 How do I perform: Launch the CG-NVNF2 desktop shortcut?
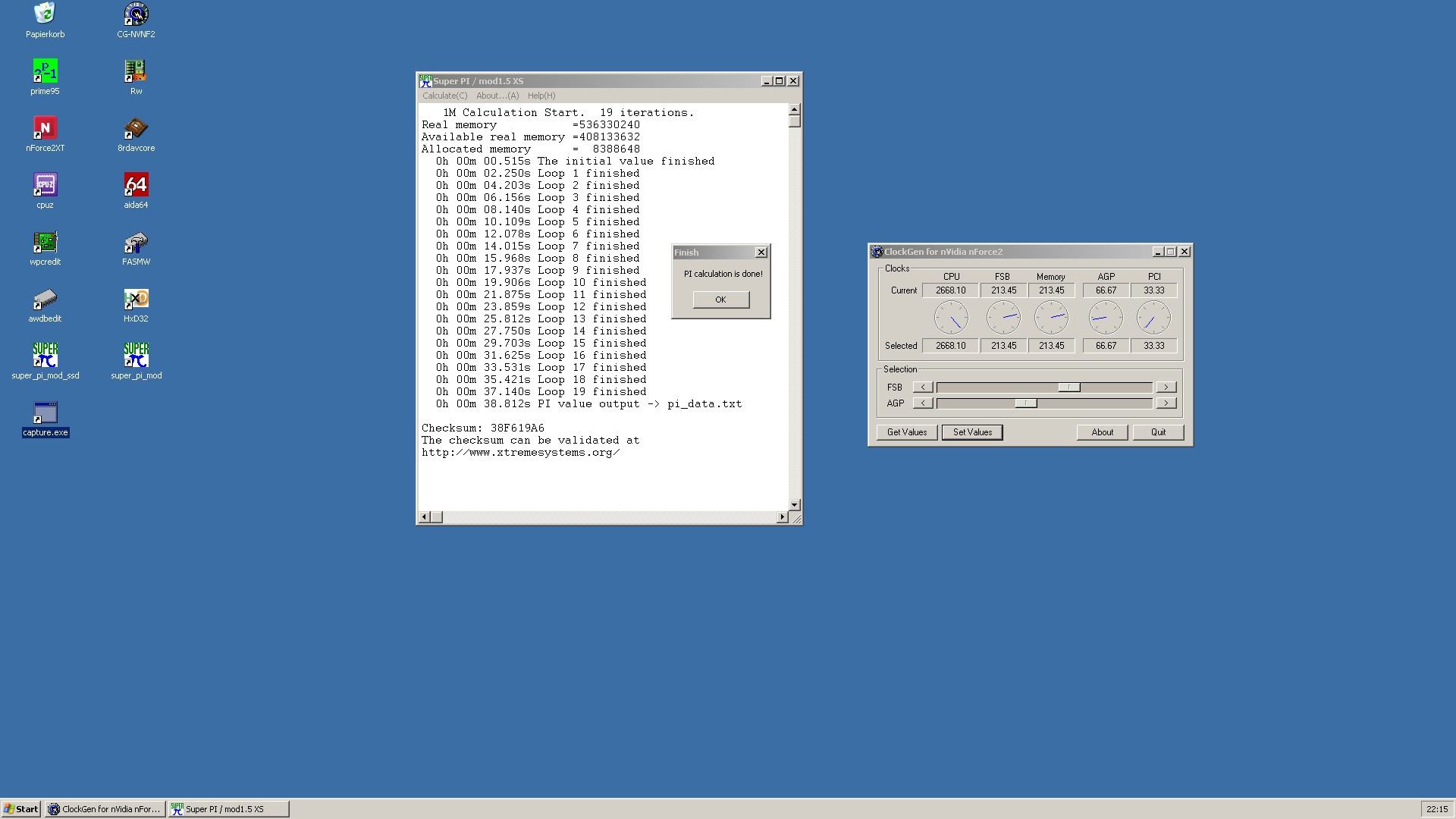click(136, 20)
